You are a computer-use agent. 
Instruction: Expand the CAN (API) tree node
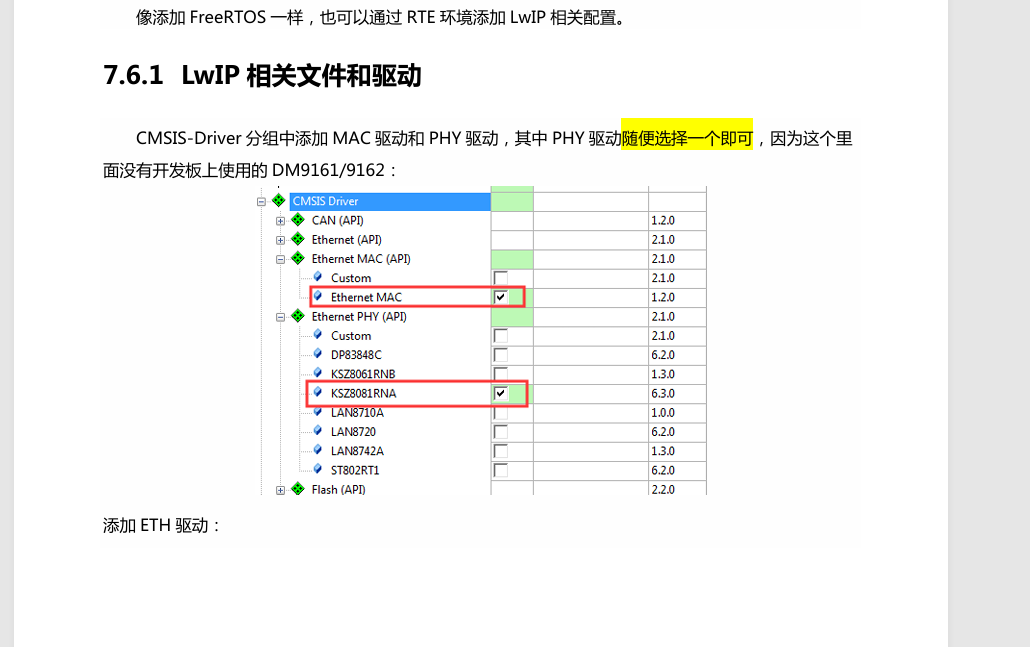tap(281, 221)
